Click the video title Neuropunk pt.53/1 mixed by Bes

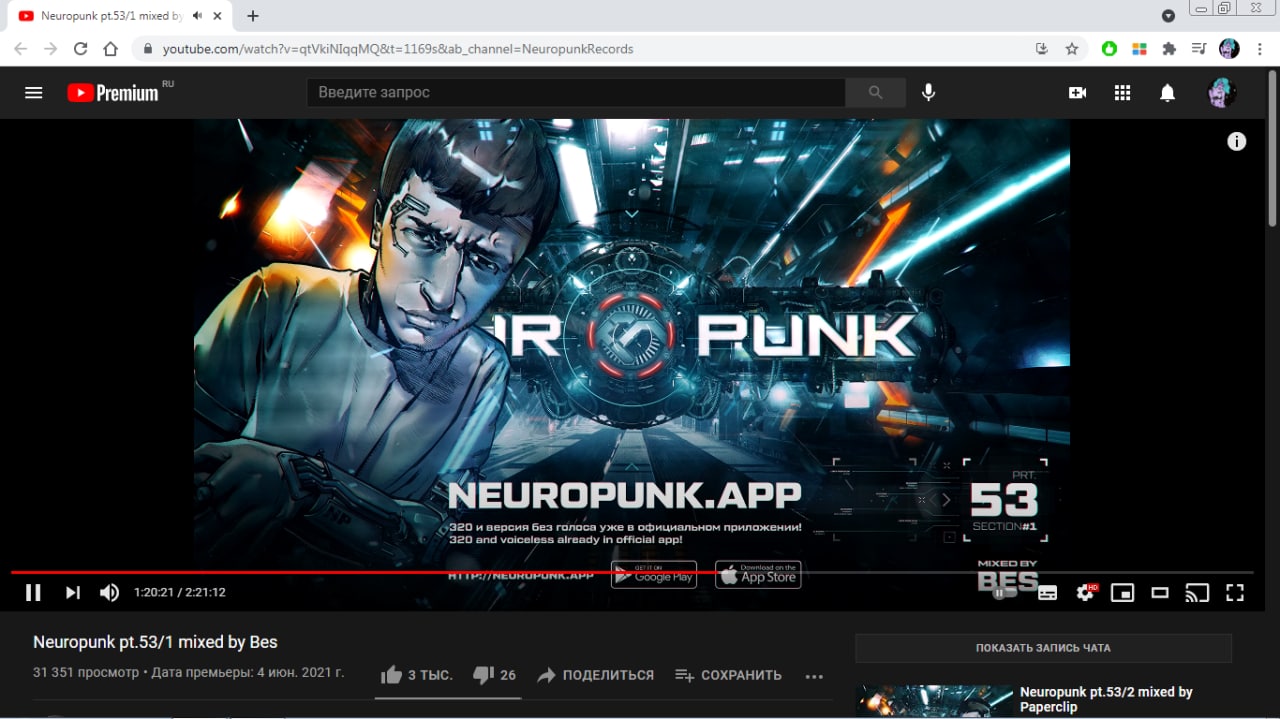point(155,642)
